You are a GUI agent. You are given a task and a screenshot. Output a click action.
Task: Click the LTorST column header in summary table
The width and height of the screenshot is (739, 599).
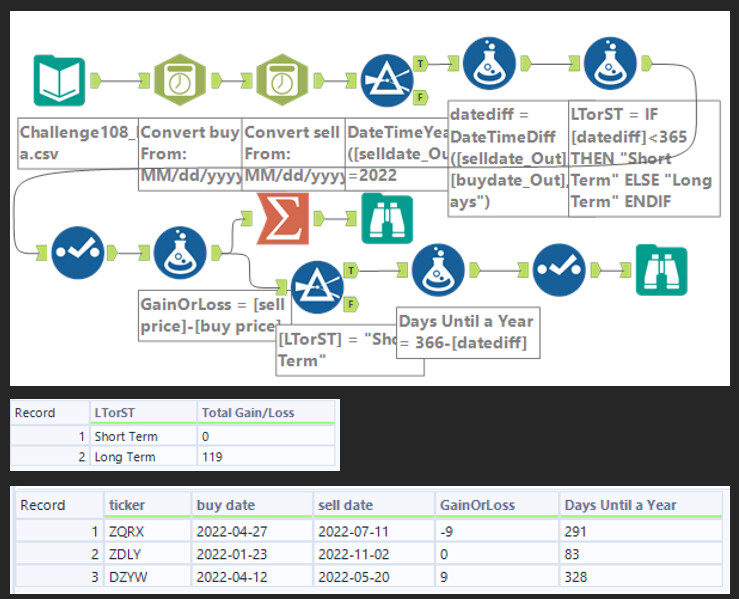click(x=143, y=412)
